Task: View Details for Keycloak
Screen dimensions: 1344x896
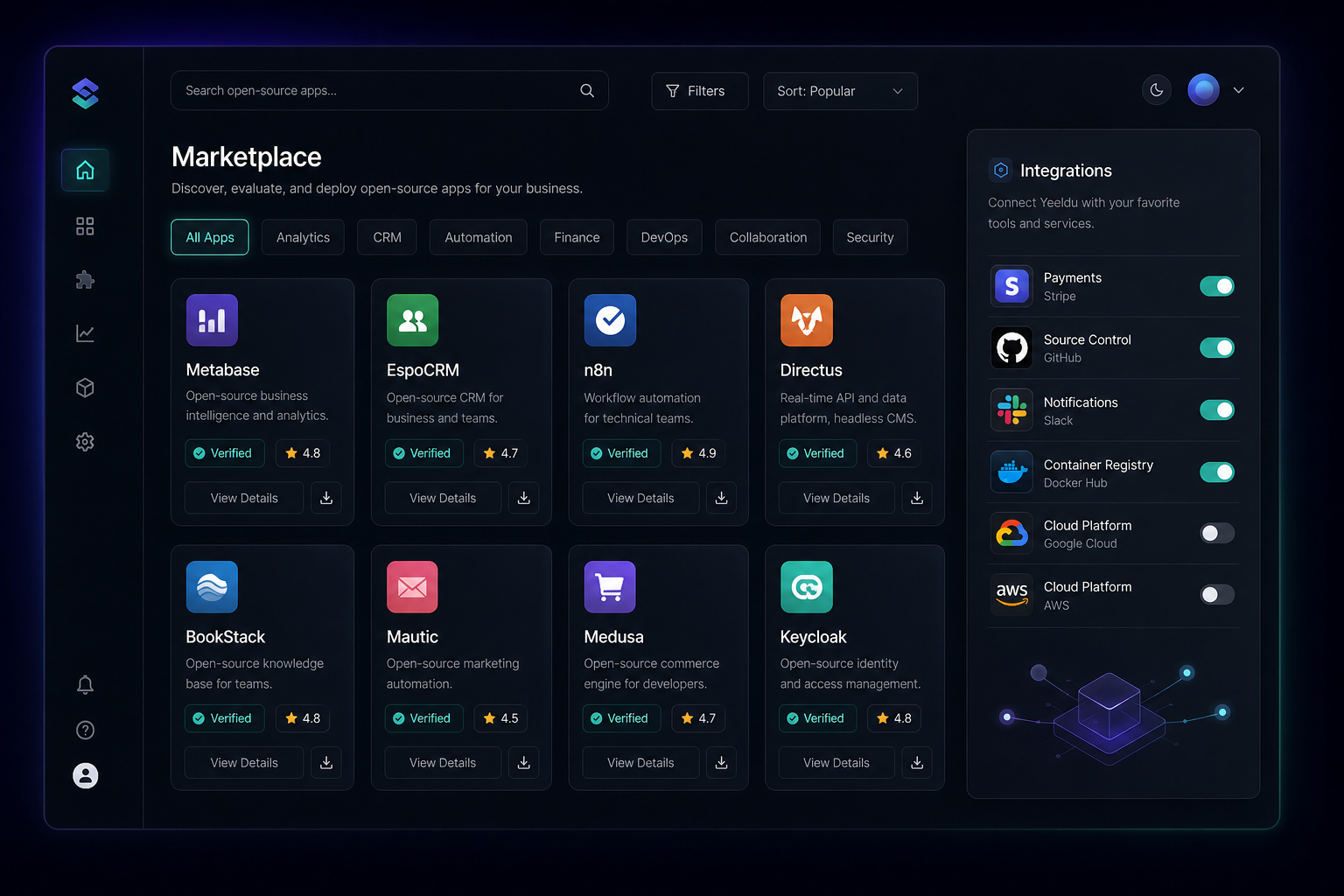Action: (x=836, y=763)
